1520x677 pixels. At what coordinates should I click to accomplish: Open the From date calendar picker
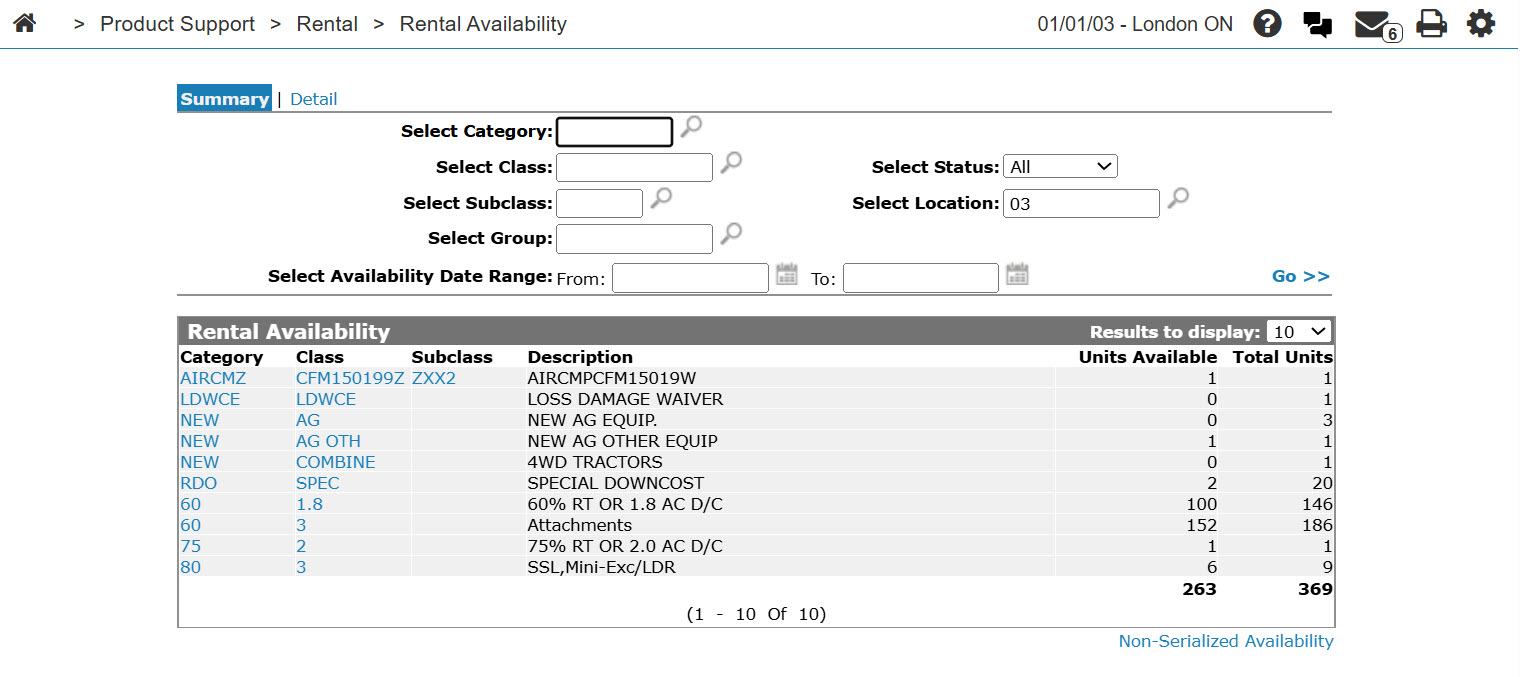787,274
